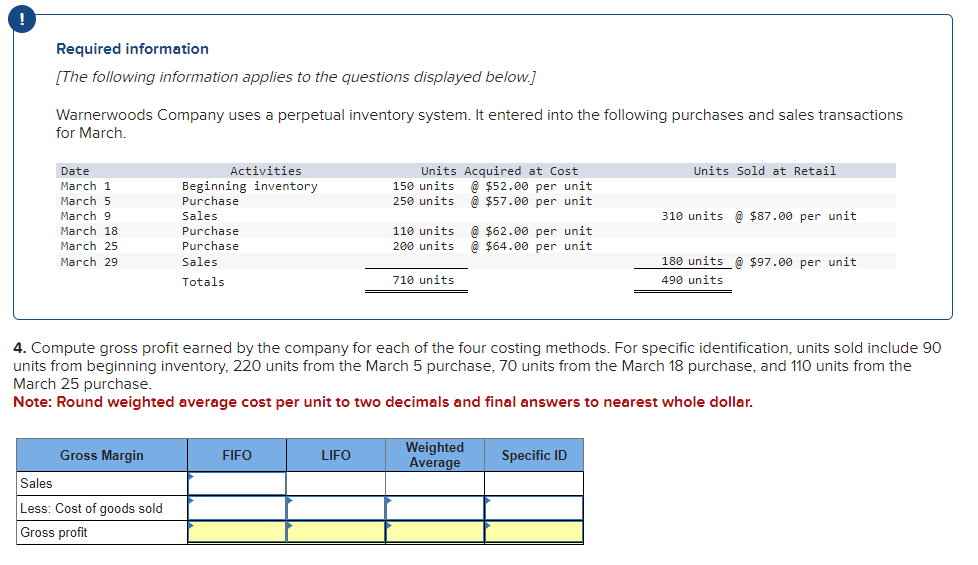This screenshot has width=978, height=565.
Task: Select Weighted Average Gross profit yellow cell
Action: coord(435,533)
